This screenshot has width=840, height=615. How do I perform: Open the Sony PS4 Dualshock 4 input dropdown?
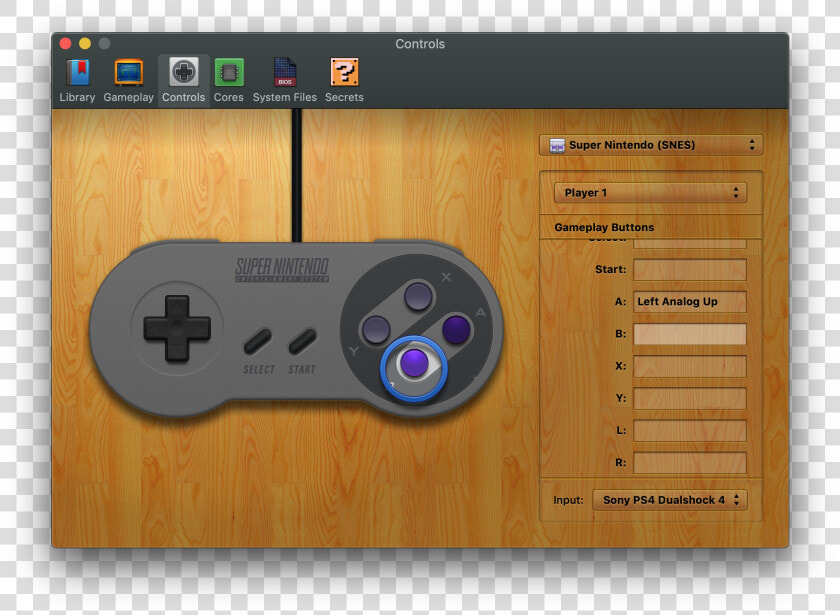point(670,500)
